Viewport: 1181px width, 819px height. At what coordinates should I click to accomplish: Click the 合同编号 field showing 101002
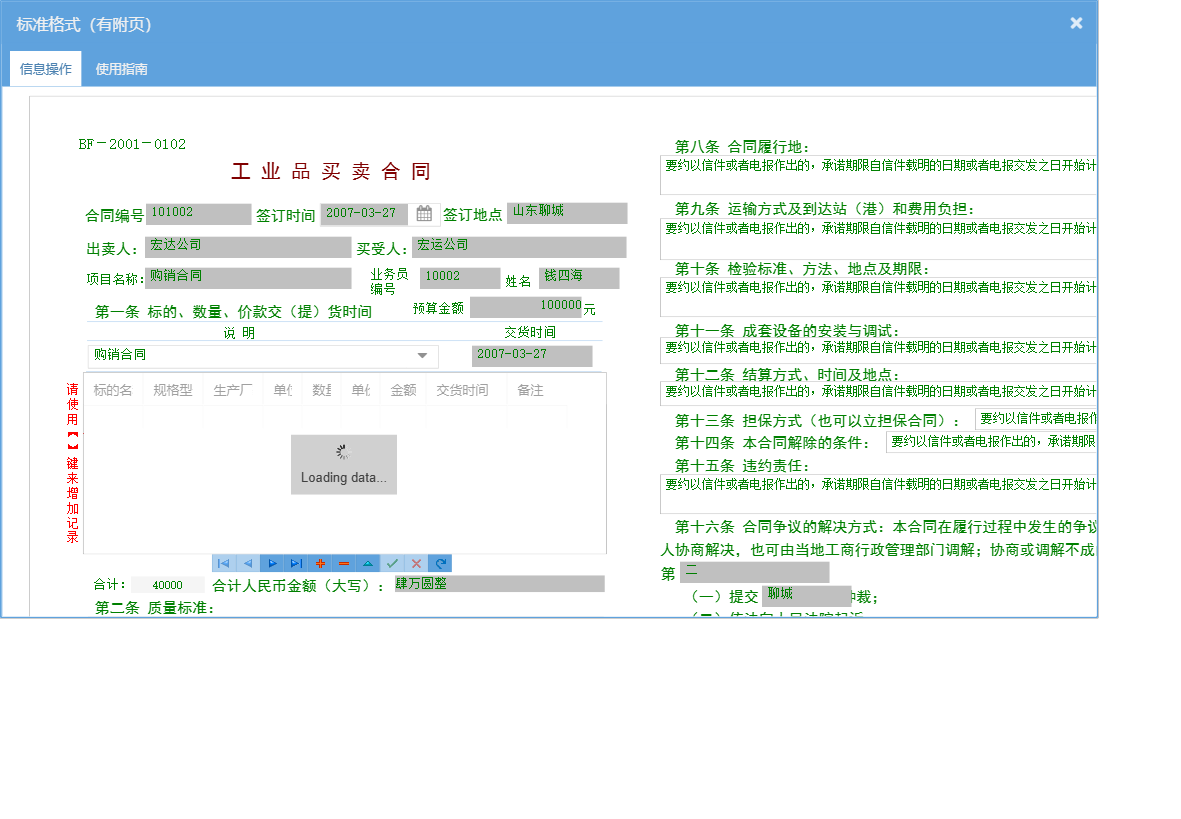198,213
